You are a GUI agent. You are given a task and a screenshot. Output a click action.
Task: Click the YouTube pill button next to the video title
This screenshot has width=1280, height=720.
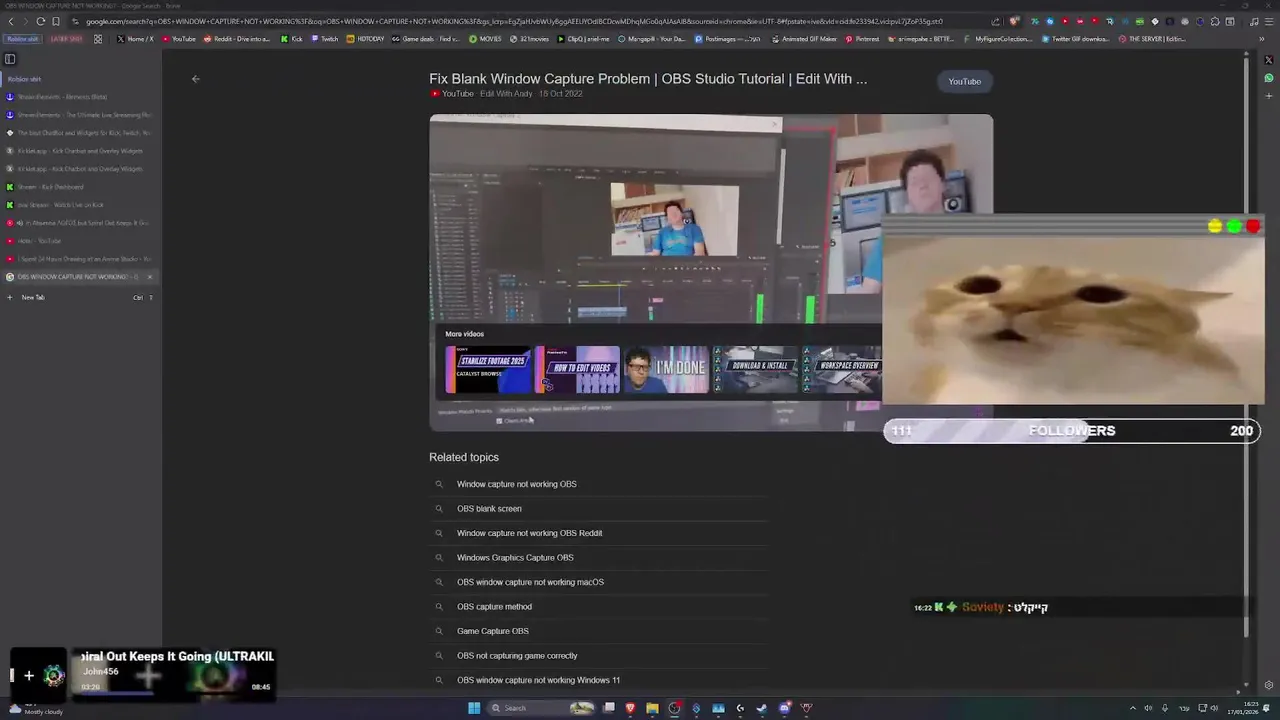pos(965,81)
